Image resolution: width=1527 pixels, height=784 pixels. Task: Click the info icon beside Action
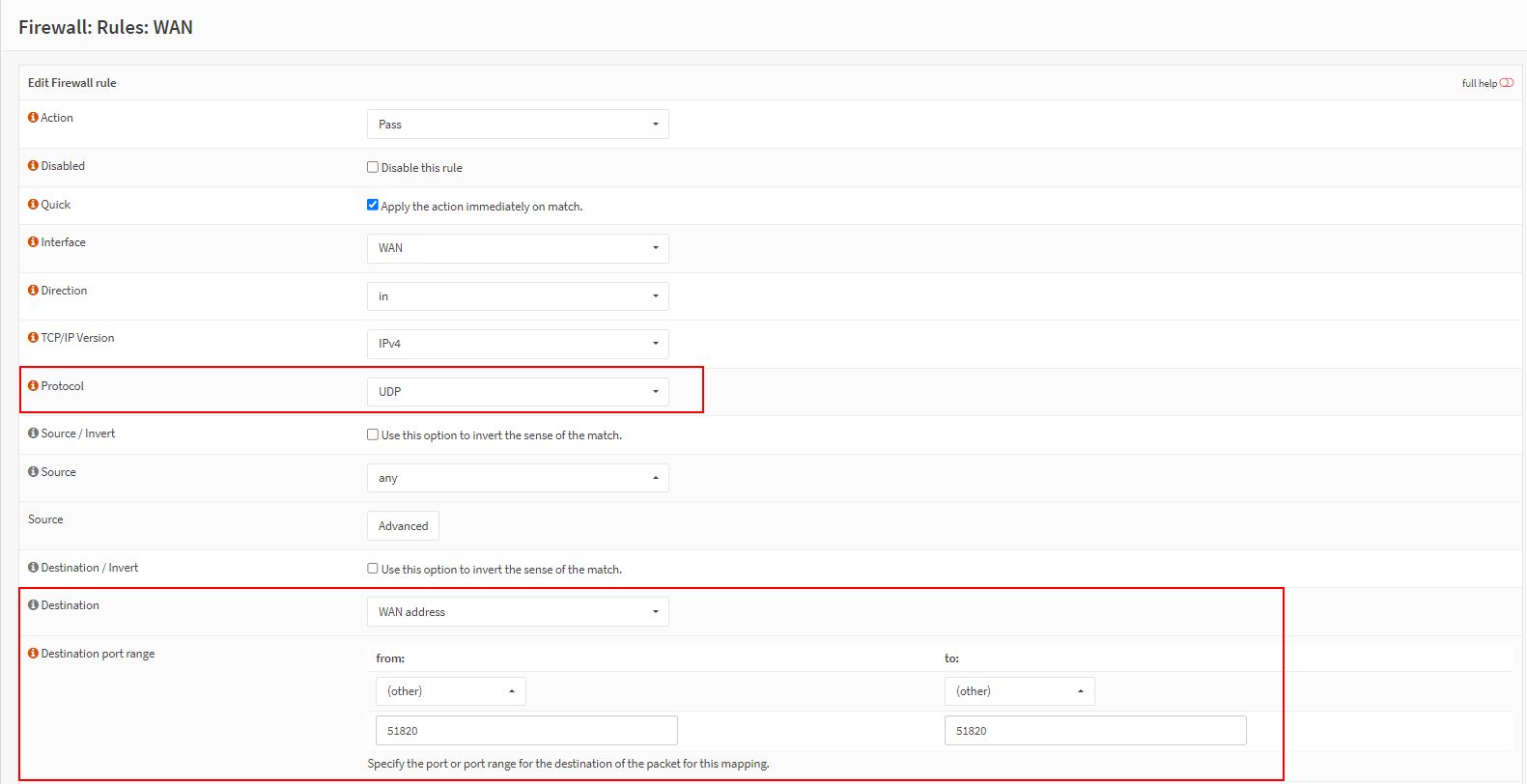pos(33,118)
